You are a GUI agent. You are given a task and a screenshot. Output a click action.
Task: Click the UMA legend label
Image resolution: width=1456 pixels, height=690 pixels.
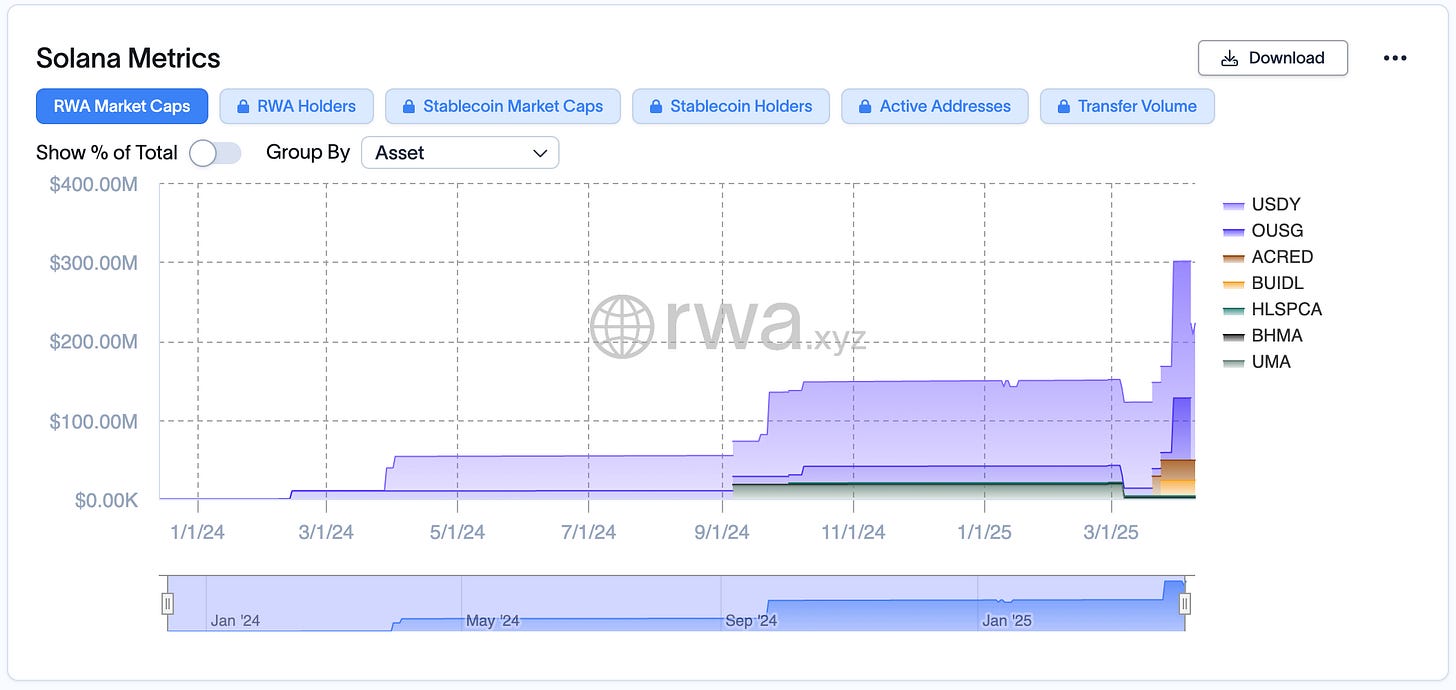coord(1271,361)
